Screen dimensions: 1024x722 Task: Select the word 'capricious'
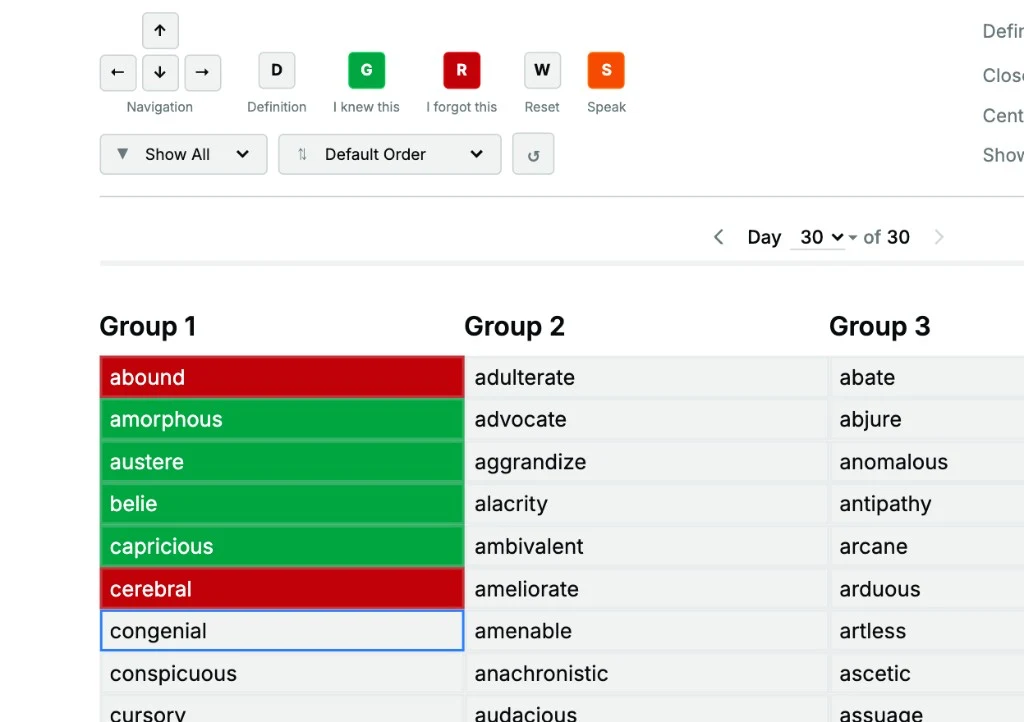tap(282, 546)
